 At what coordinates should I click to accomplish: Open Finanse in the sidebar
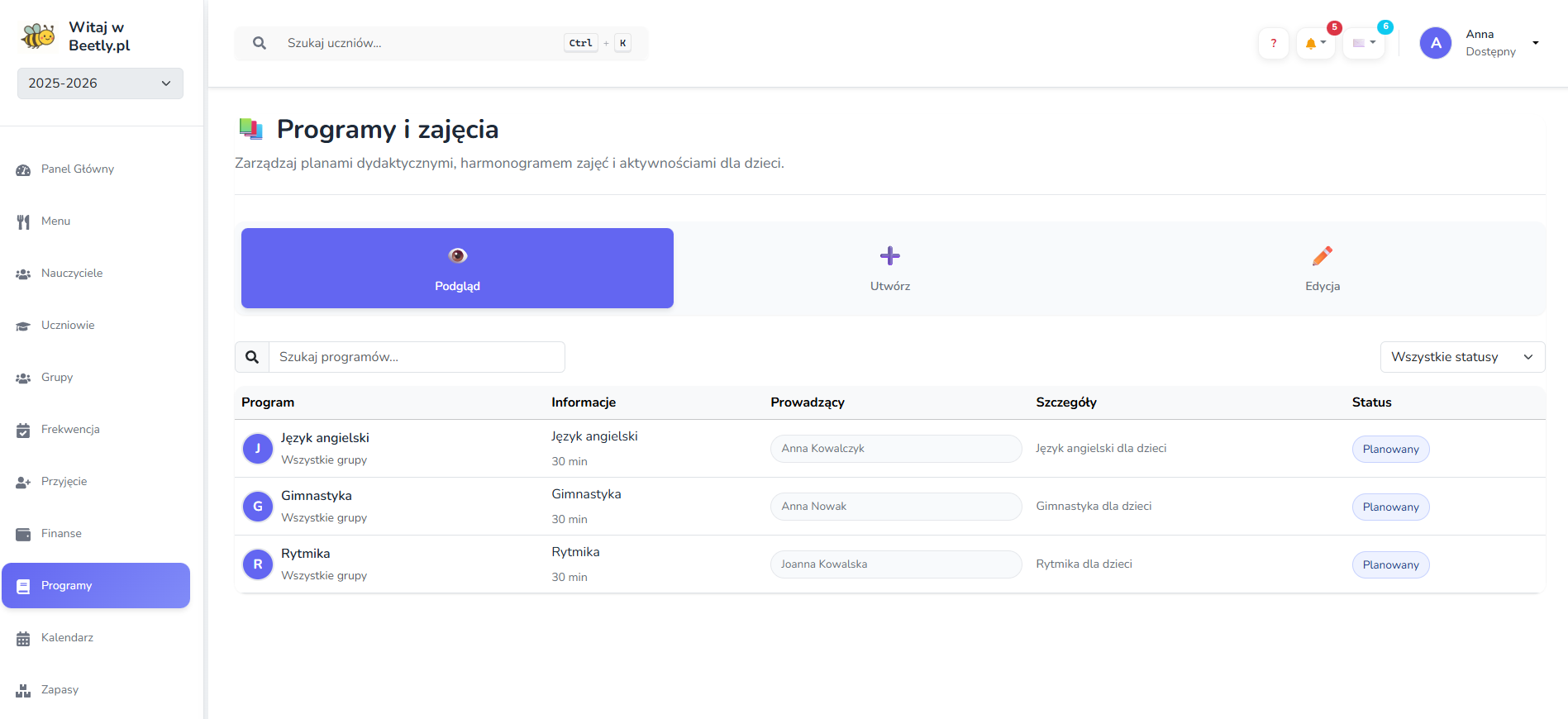(x=96, y=534)
